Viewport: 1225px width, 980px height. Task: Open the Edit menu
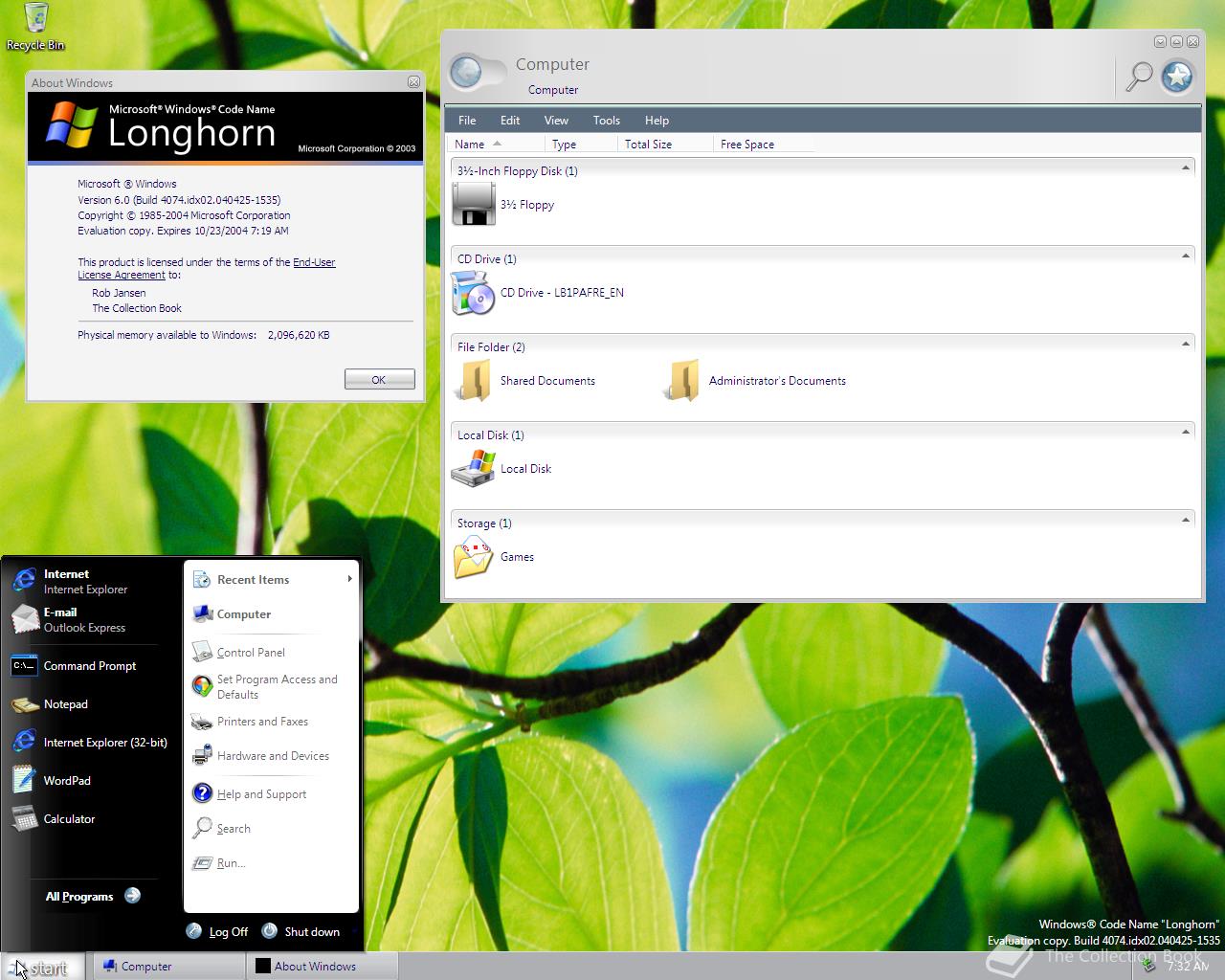tap(510, 120)
